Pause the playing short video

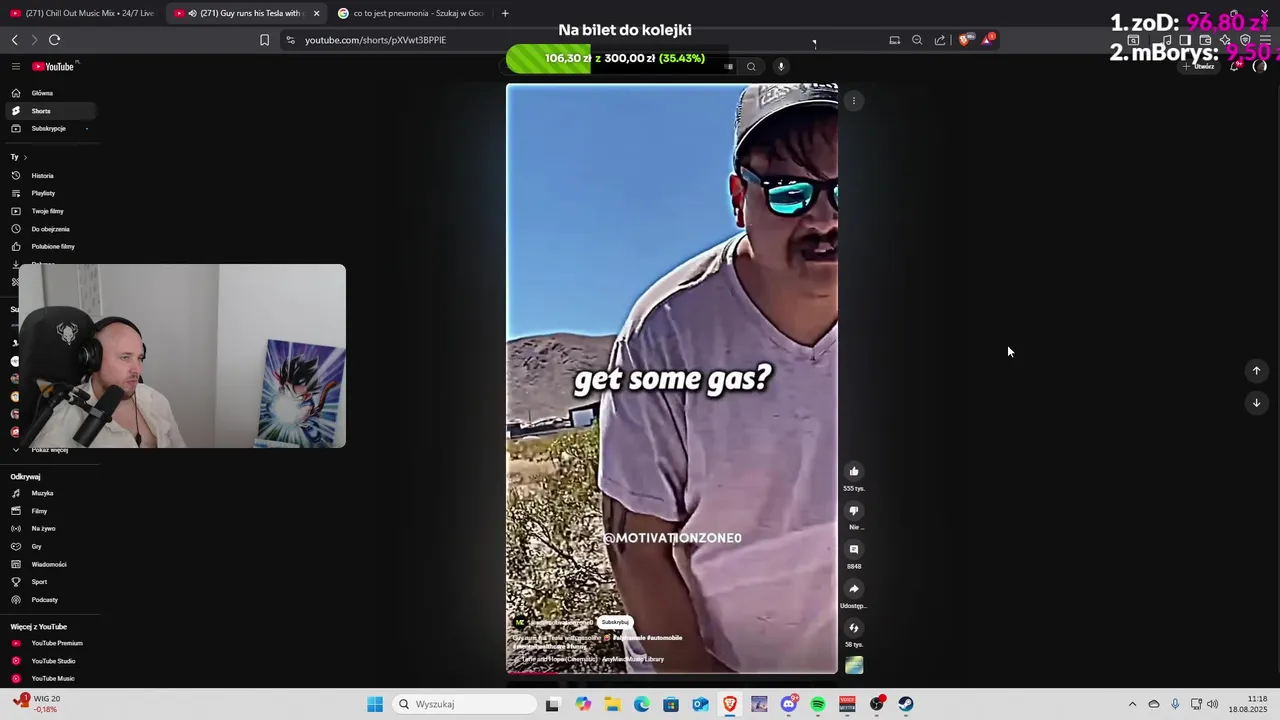pyautogui.click(x=672, y=378)
